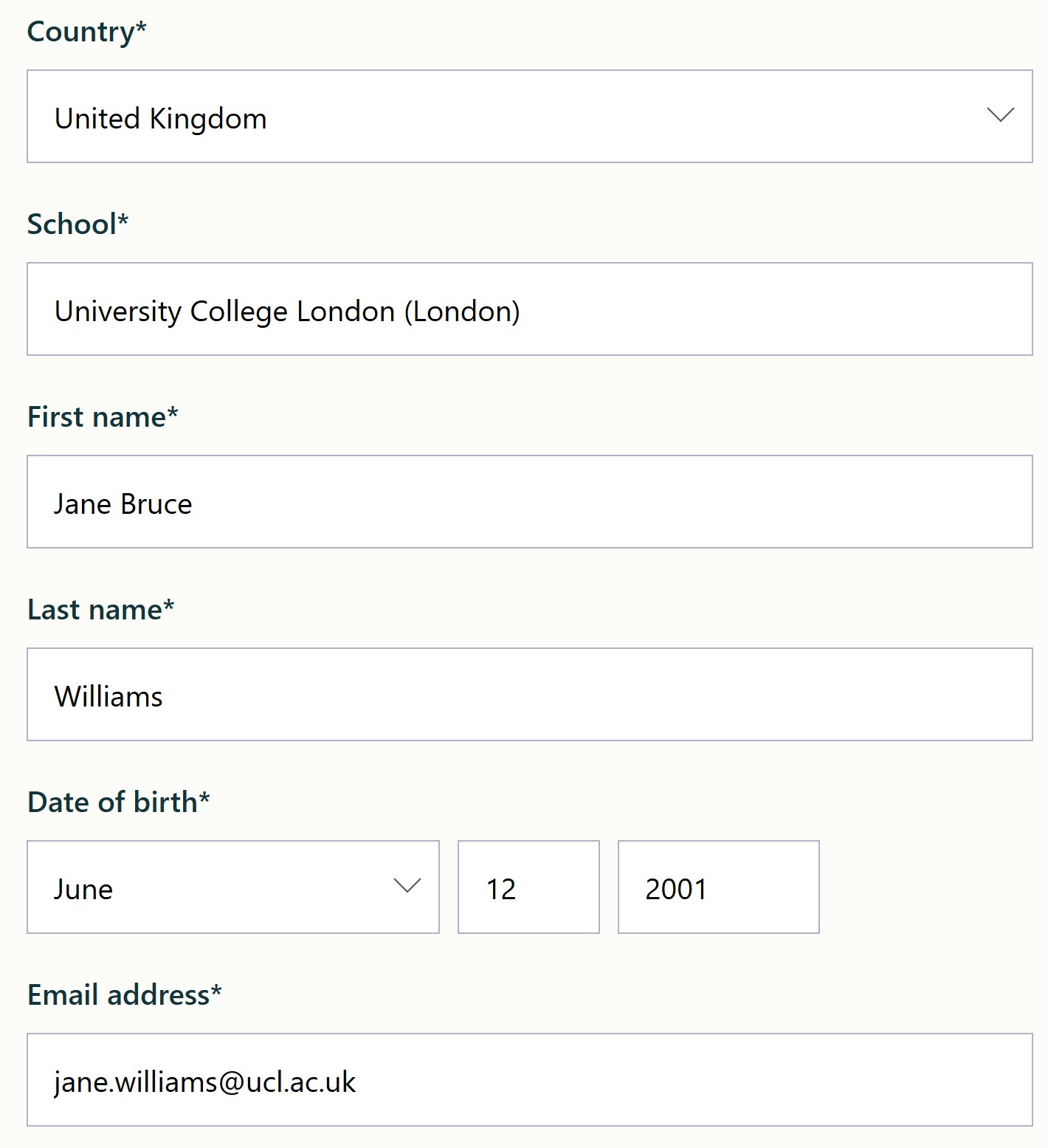Click "@ucl.ac.uk" part of the email

[288, 1082]
